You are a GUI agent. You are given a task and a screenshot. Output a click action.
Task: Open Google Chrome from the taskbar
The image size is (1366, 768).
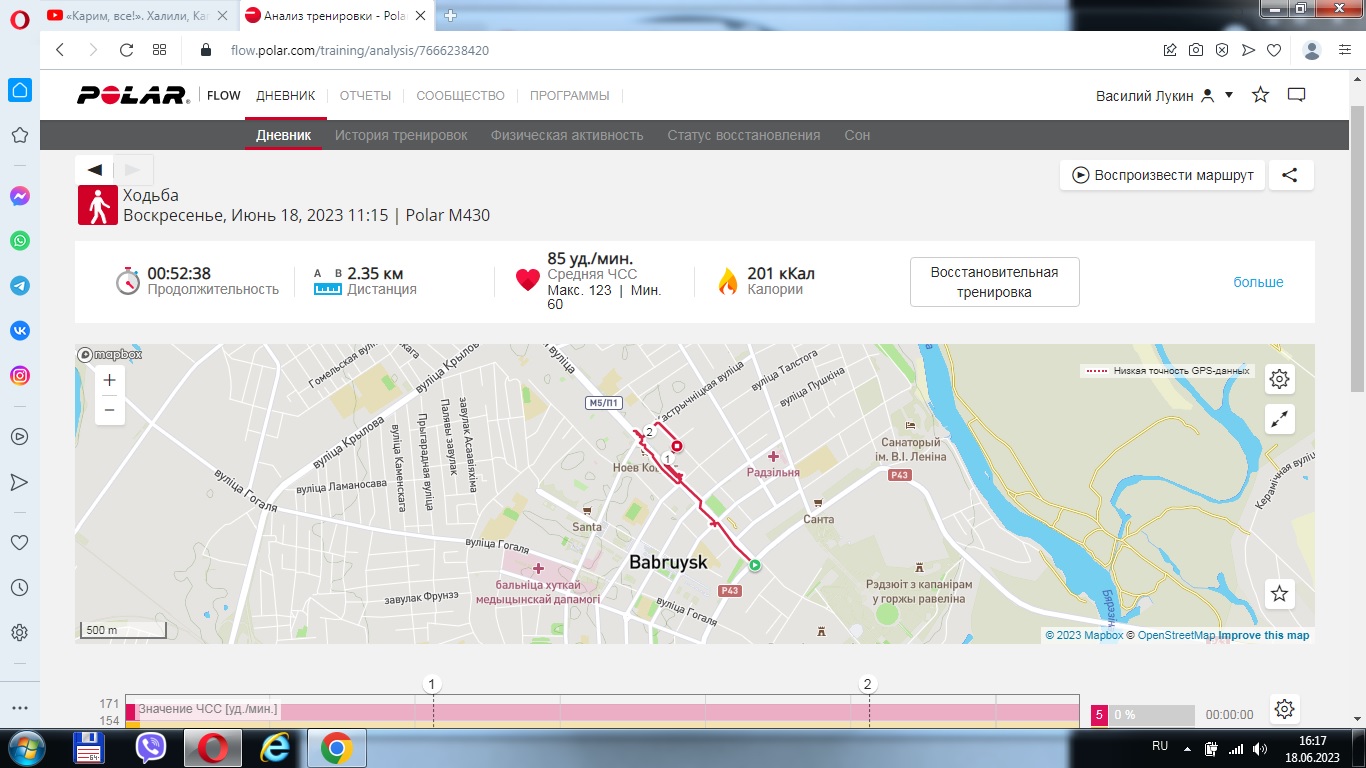[336, 748]
